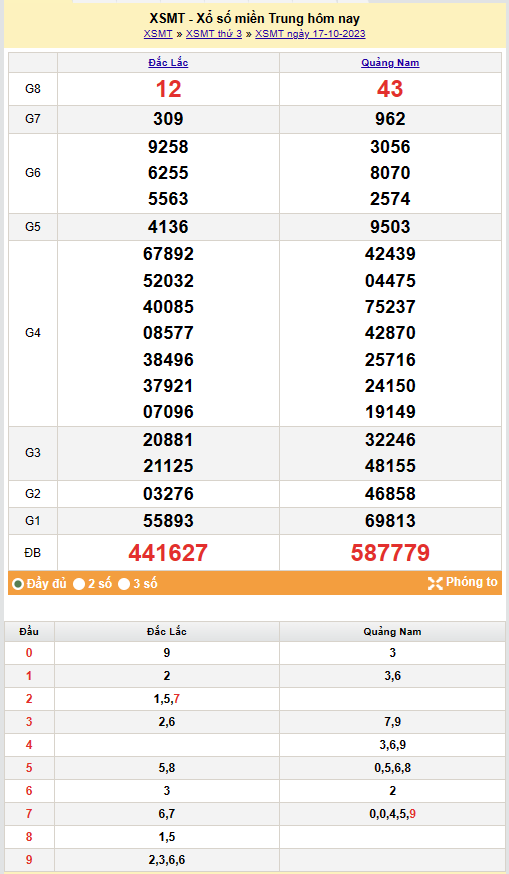Select the 3 số radio option
509x874 pixels.
click(x=124, y=584)
